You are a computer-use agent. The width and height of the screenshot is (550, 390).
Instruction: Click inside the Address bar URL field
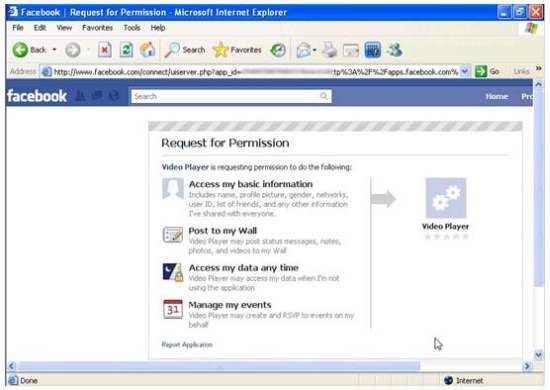coord(250,72)
